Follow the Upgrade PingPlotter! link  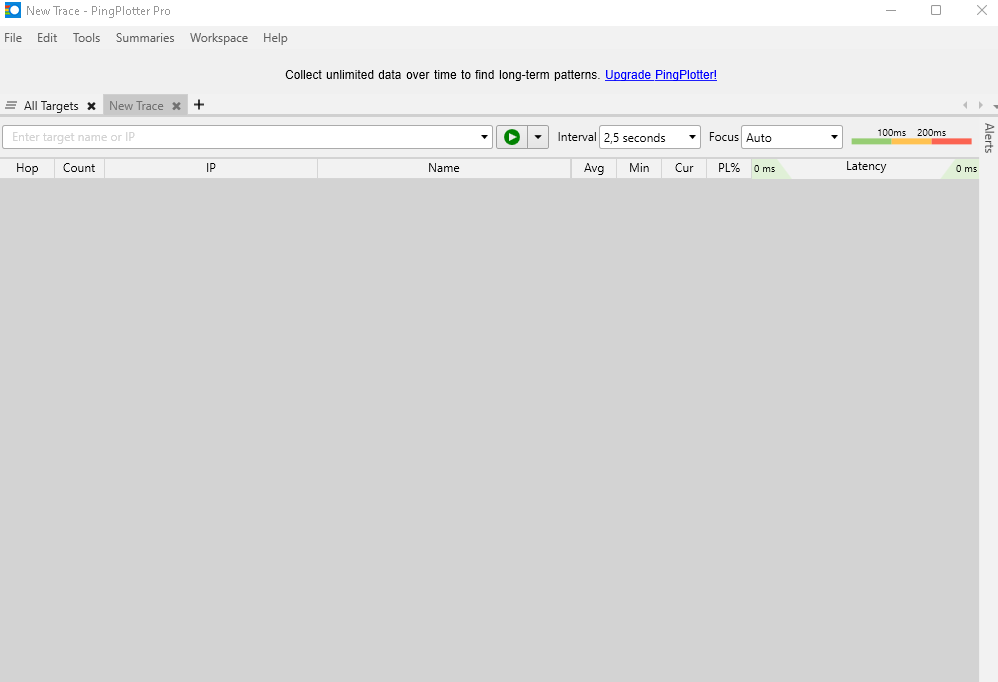[661, 74]
